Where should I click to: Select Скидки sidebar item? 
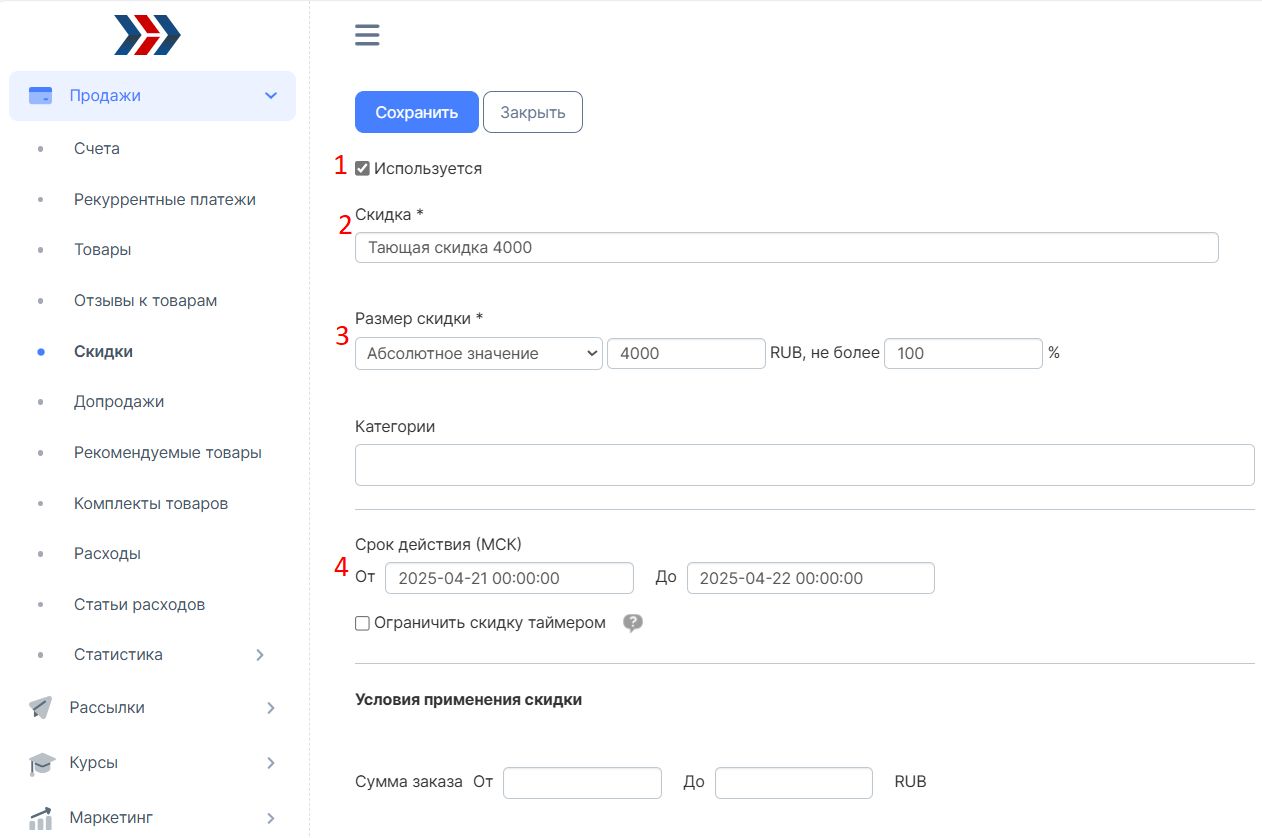point(103,351)
